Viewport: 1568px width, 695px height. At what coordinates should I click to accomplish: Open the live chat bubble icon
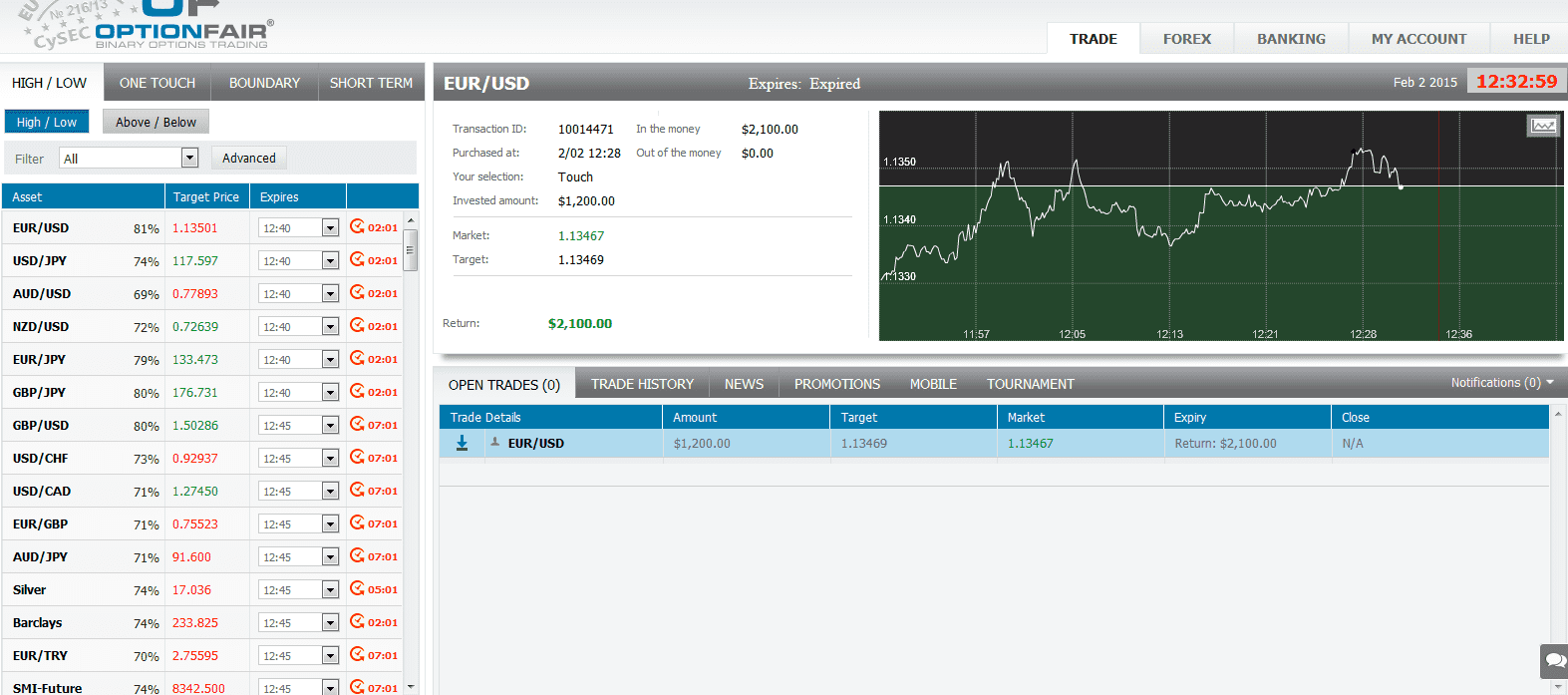point(1554,660)
